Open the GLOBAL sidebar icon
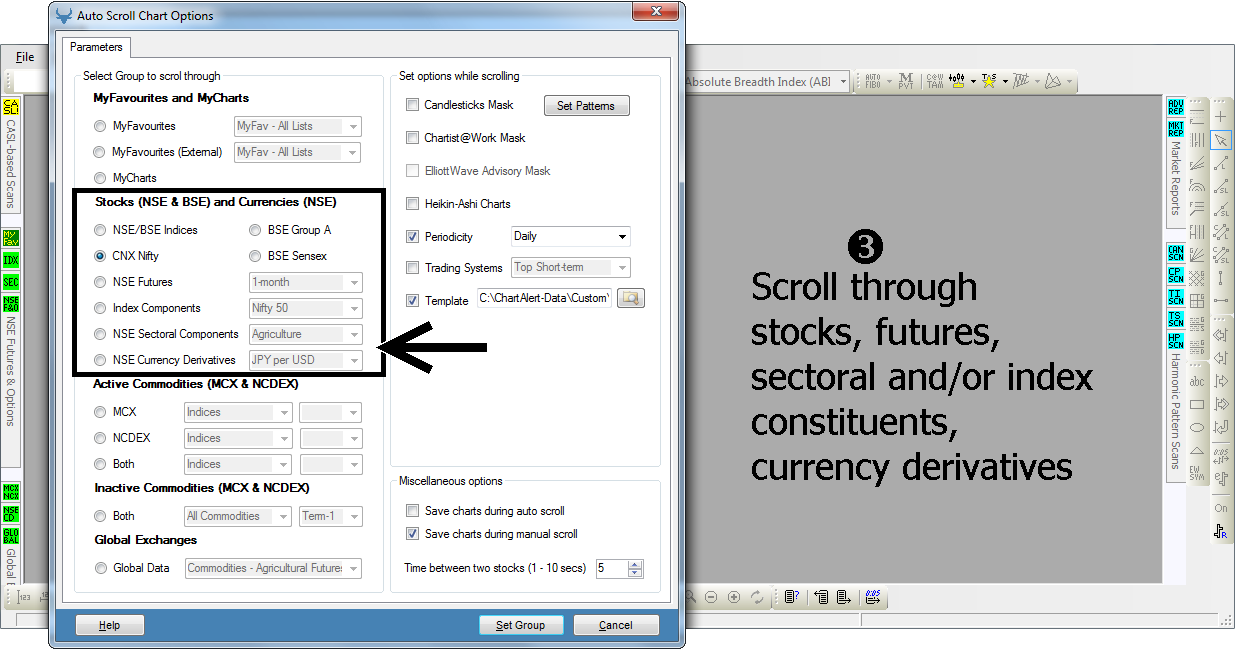The width and height of the screenshot is (1235, 650). 11,536
